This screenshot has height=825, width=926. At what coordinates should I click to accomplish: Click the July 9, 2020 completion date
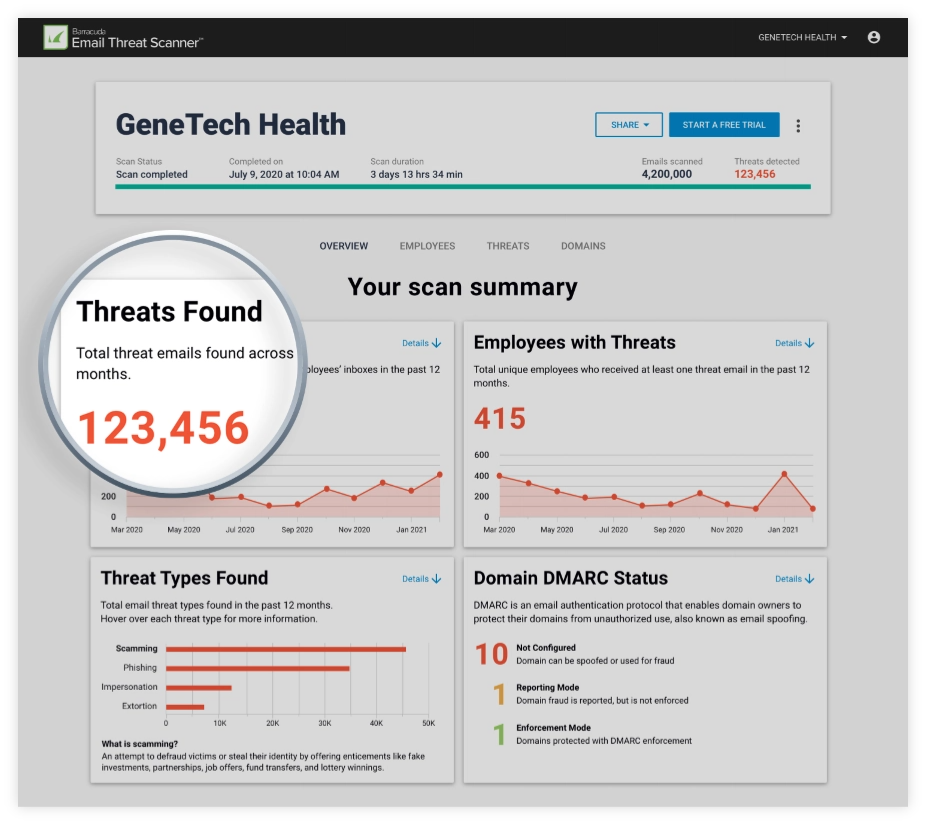[x=284, y=175]
